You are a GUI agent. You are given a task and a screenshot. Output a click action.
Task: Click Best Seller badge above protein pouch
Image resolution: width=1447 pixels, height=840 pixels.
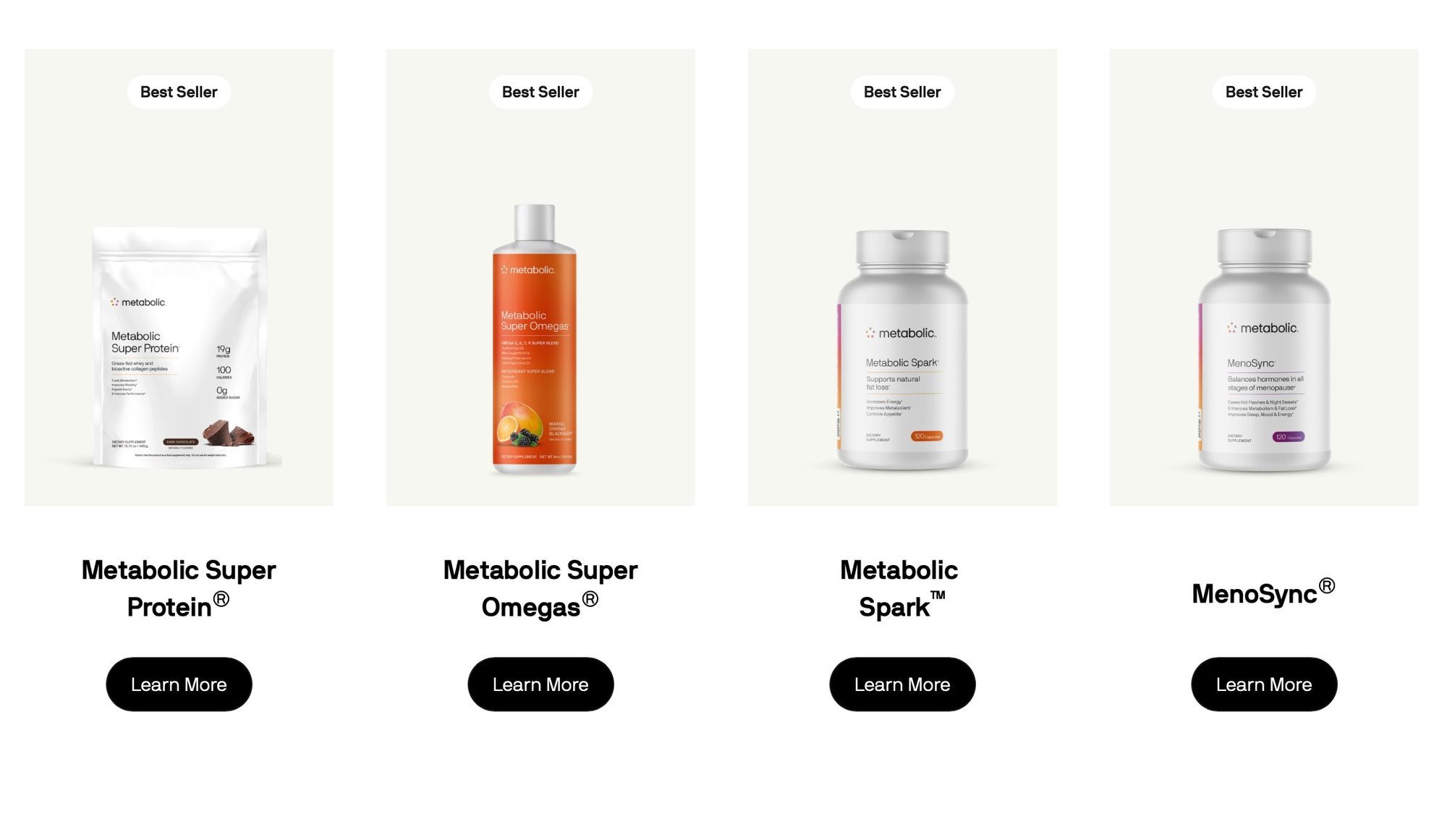[x=179, y=92]
